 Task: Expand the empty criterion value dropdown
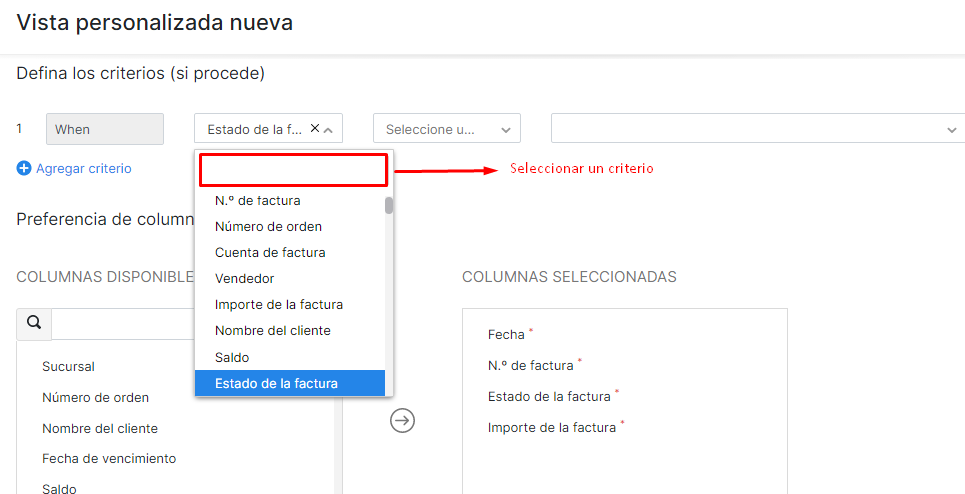point(757,129)
